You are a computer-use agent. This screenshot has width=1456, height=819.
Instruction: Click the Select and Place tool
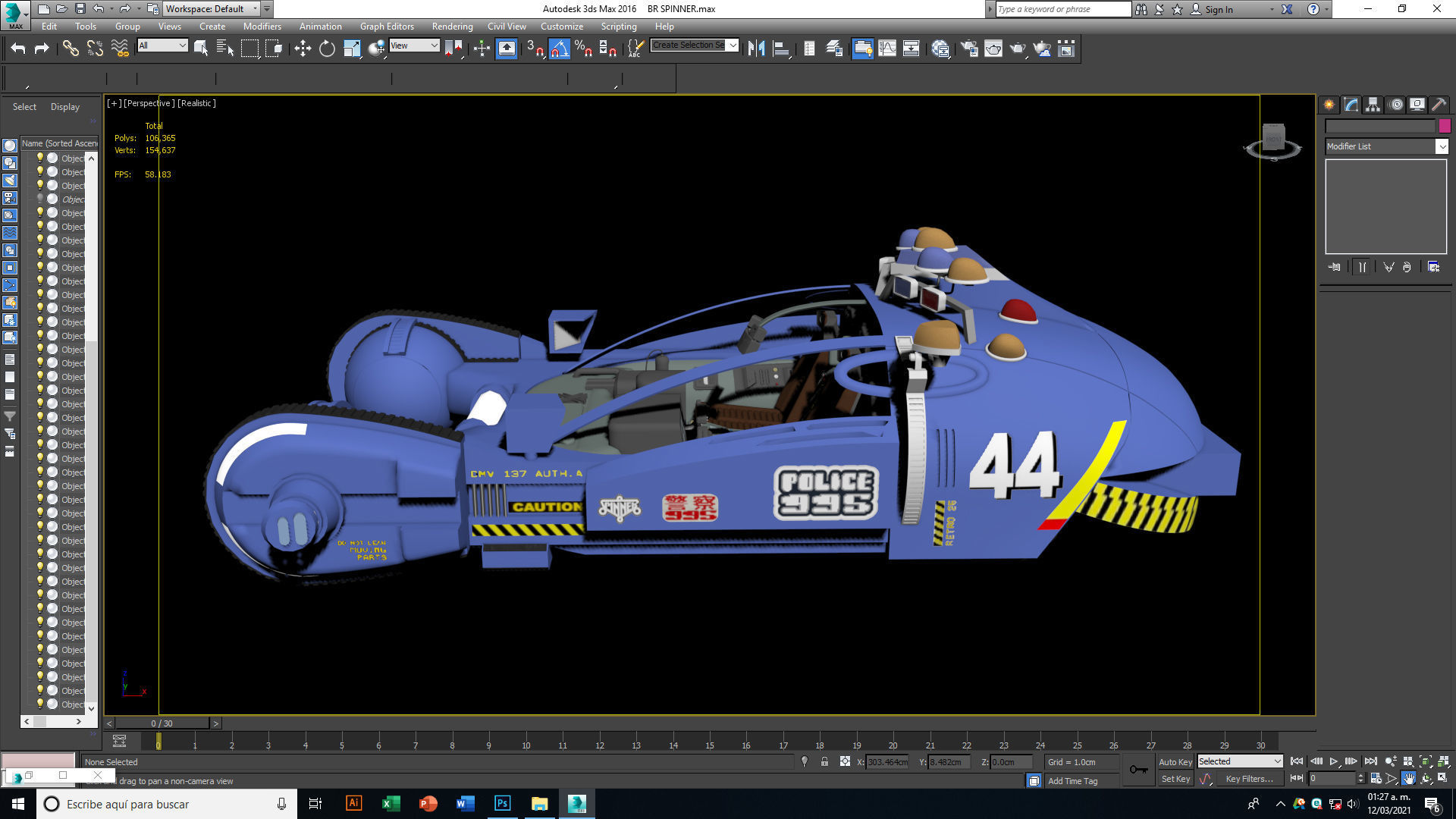[x=376, y=49]
